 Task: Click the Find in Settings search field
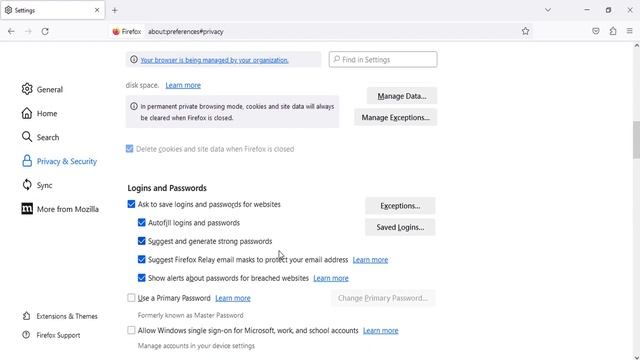pyautogui.click(x=383, y=60)
